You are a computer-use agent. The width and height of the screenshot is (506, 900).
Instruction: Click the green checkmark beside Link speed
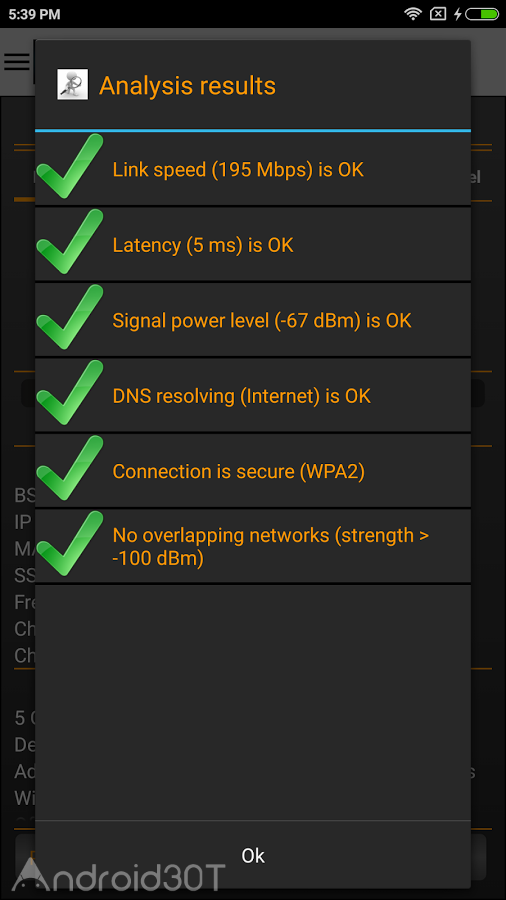[70, 166]
